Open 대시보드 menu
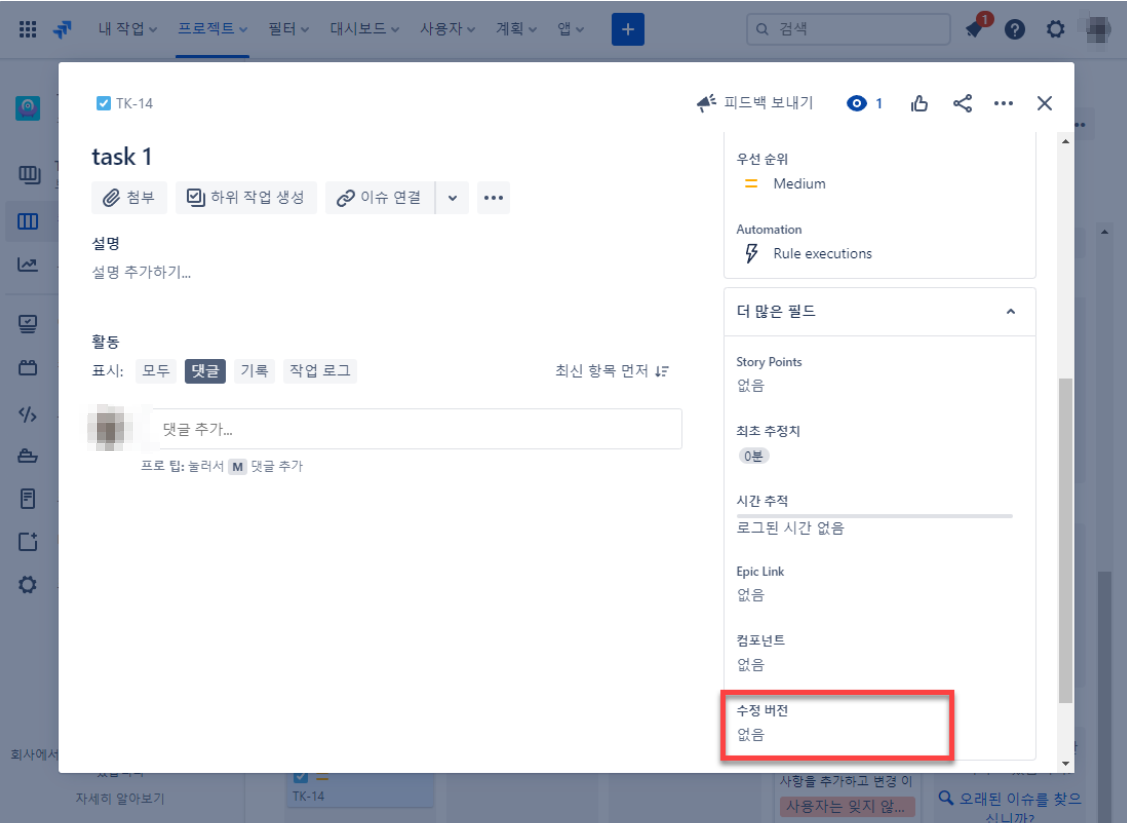Screen dimensions: 1127x823 [x=364, y=29]
